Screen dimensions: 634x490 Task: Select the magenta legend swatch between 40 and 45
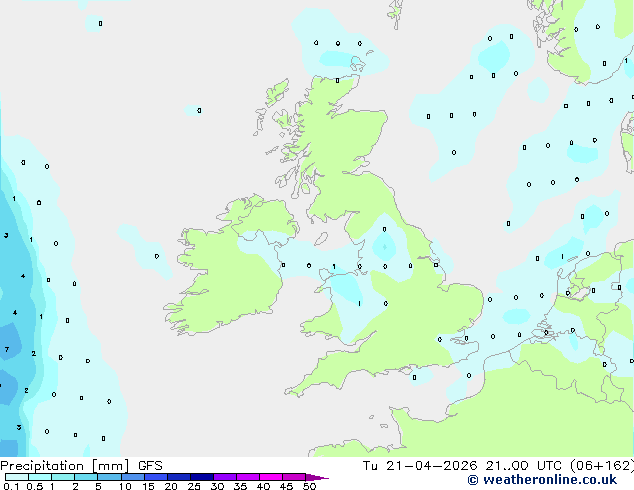271,477
